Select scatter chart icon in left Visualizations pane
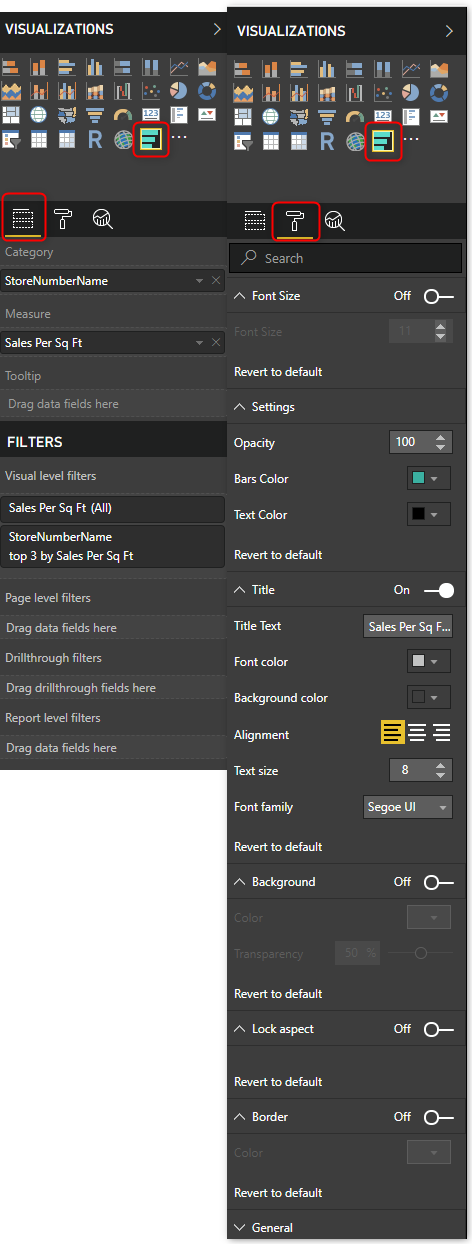Viewport: 472px width, 1244px height. (150, 91)
